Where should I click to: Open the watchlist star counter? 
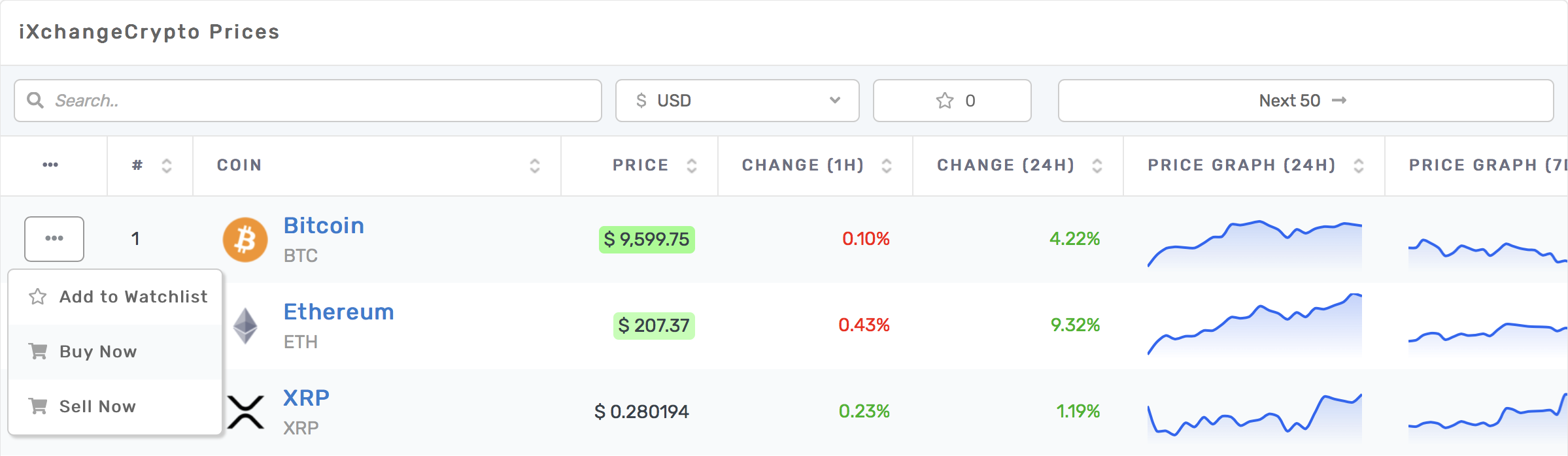click(952, 101)
